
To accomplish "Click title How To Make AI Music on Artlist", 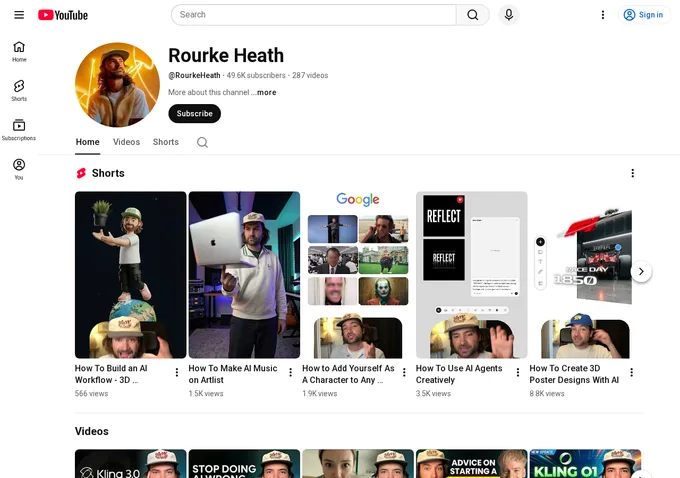I will pos(233,374).
